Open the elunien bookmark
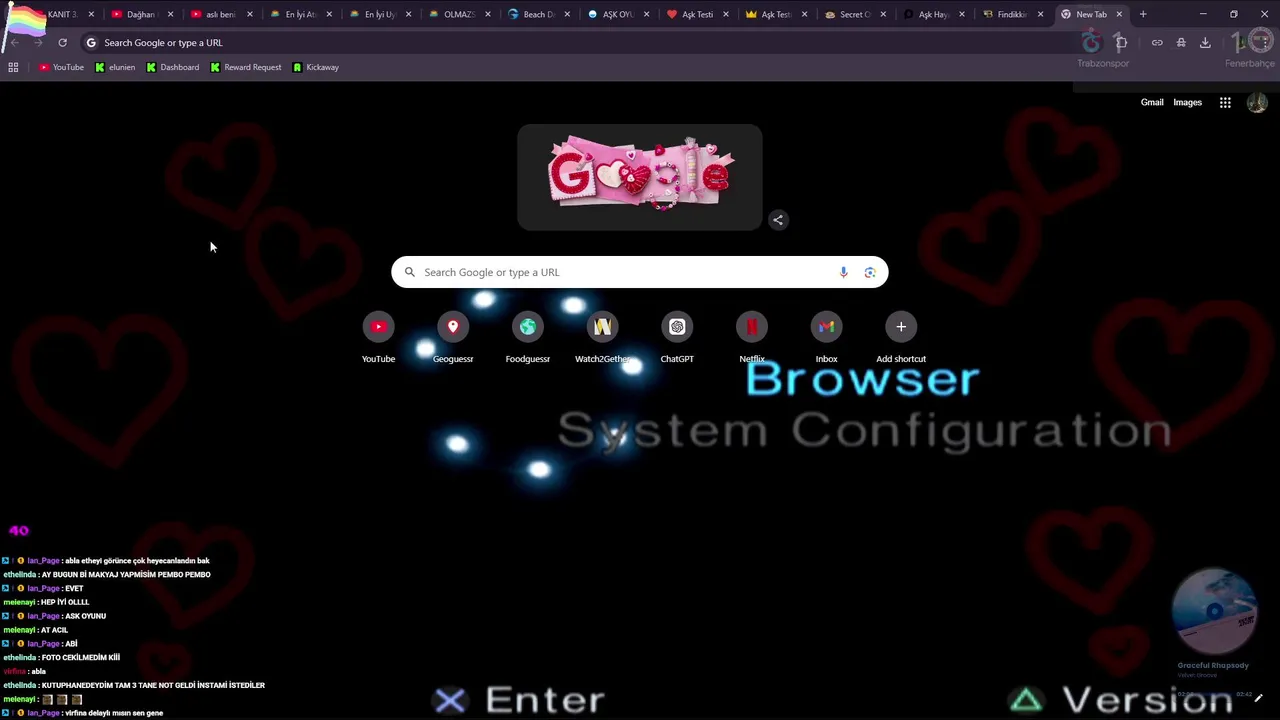 115,67
